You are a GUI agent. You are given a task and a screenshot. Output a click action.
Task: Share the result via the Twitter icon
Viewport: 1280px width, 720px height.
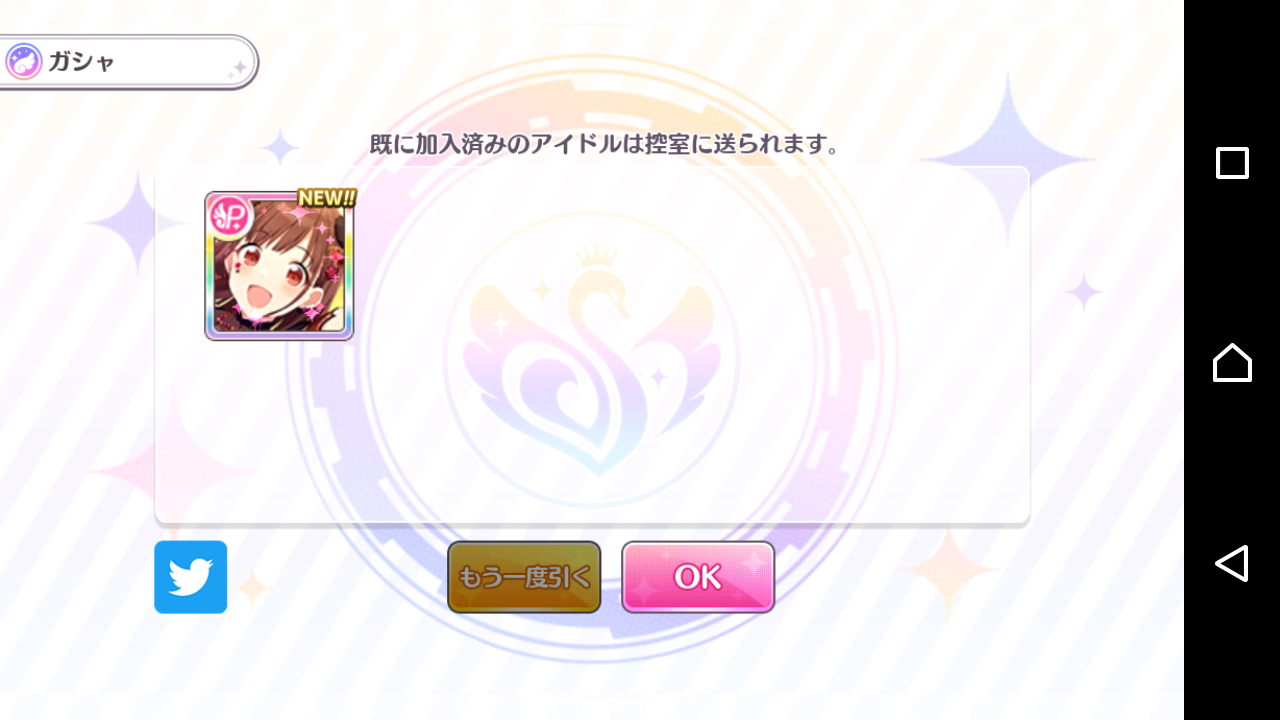click(190, 577)
